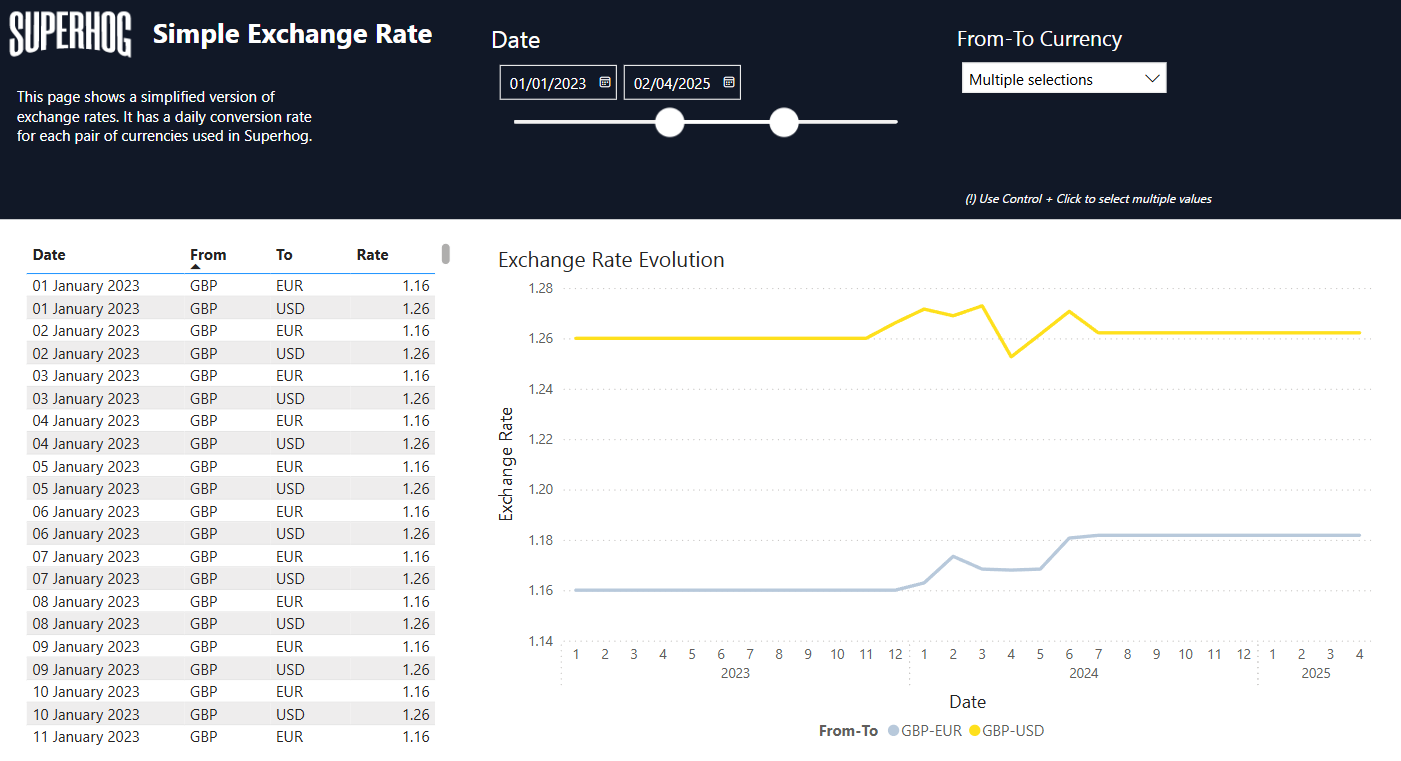The width and height of the screenshot is (1401, 761).
Task: Open the end date calendar picker icon
Action: pos(729,83)
